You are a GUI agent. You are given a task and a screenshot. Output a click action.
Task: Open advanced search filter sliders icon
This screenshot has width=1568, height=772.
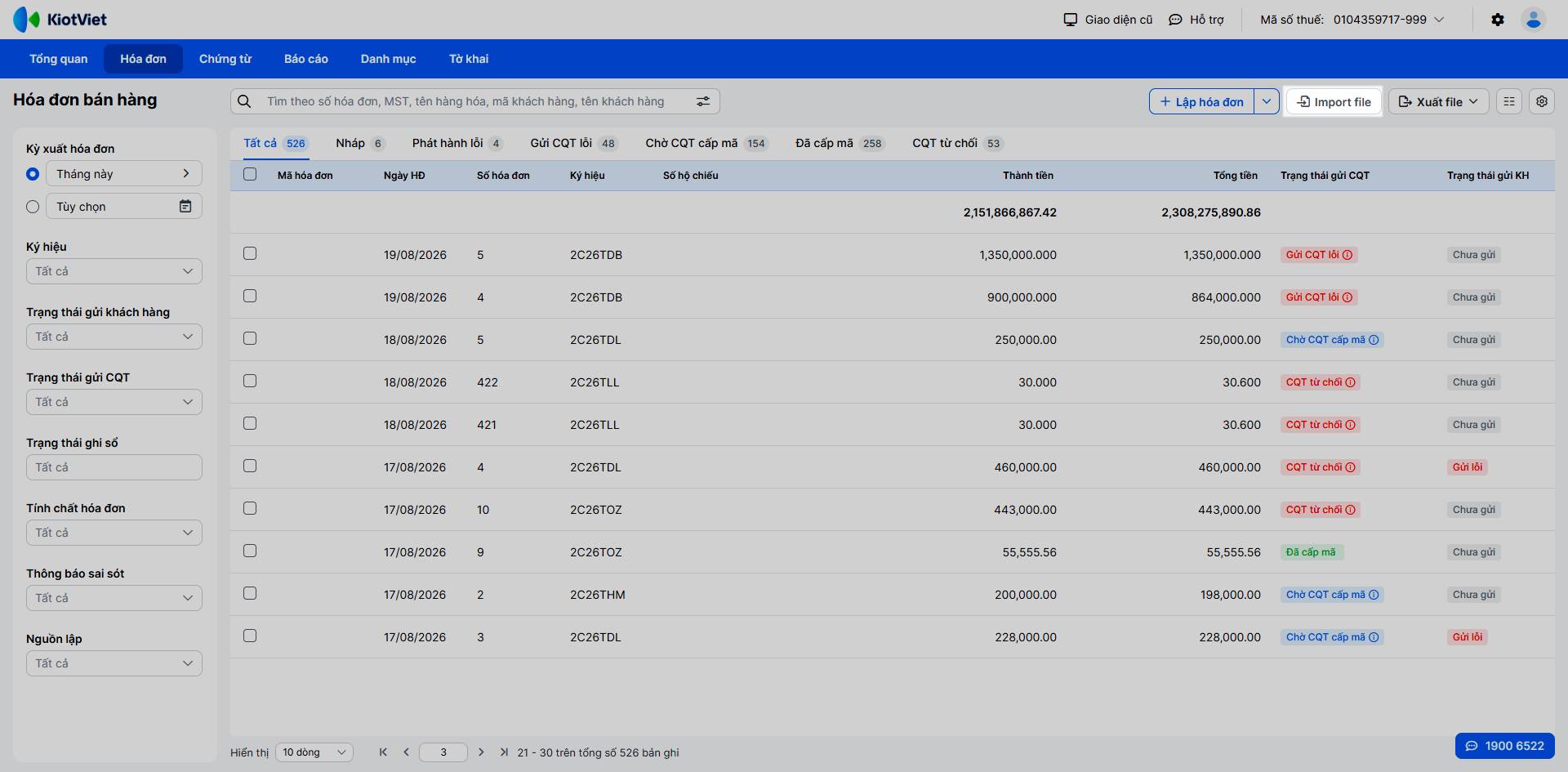click(x=703, y=101)
